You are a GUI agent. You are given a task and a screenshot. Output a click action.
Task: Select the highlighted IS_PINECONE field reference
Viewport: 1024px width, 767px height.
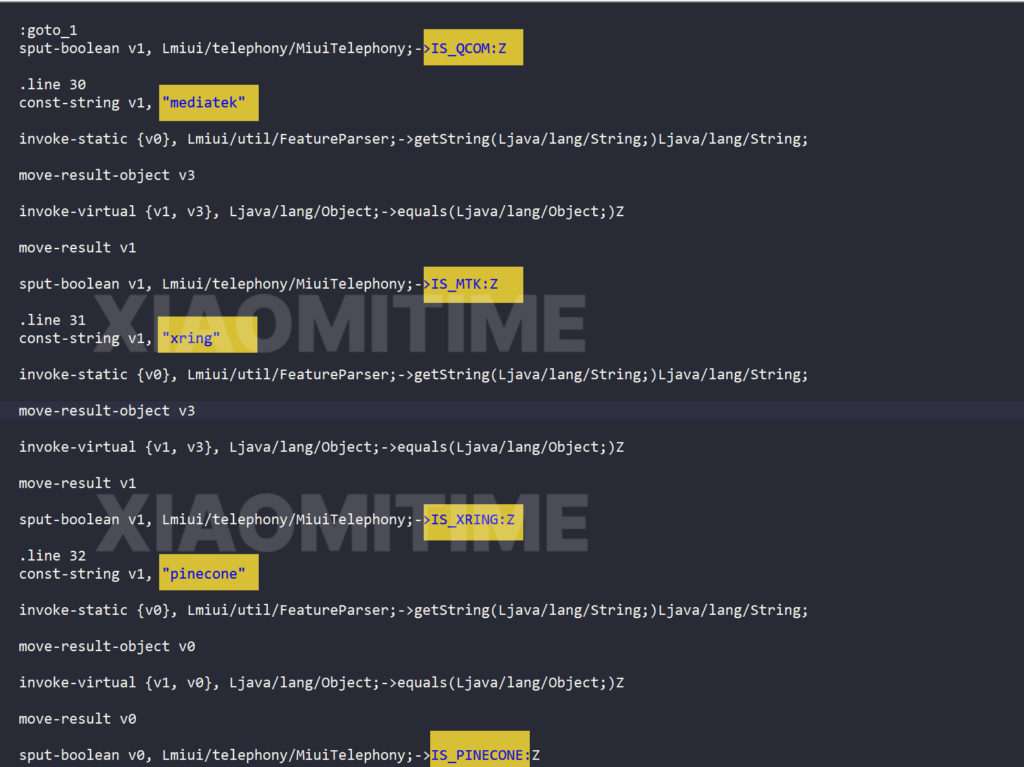click(x=478, y=755)
